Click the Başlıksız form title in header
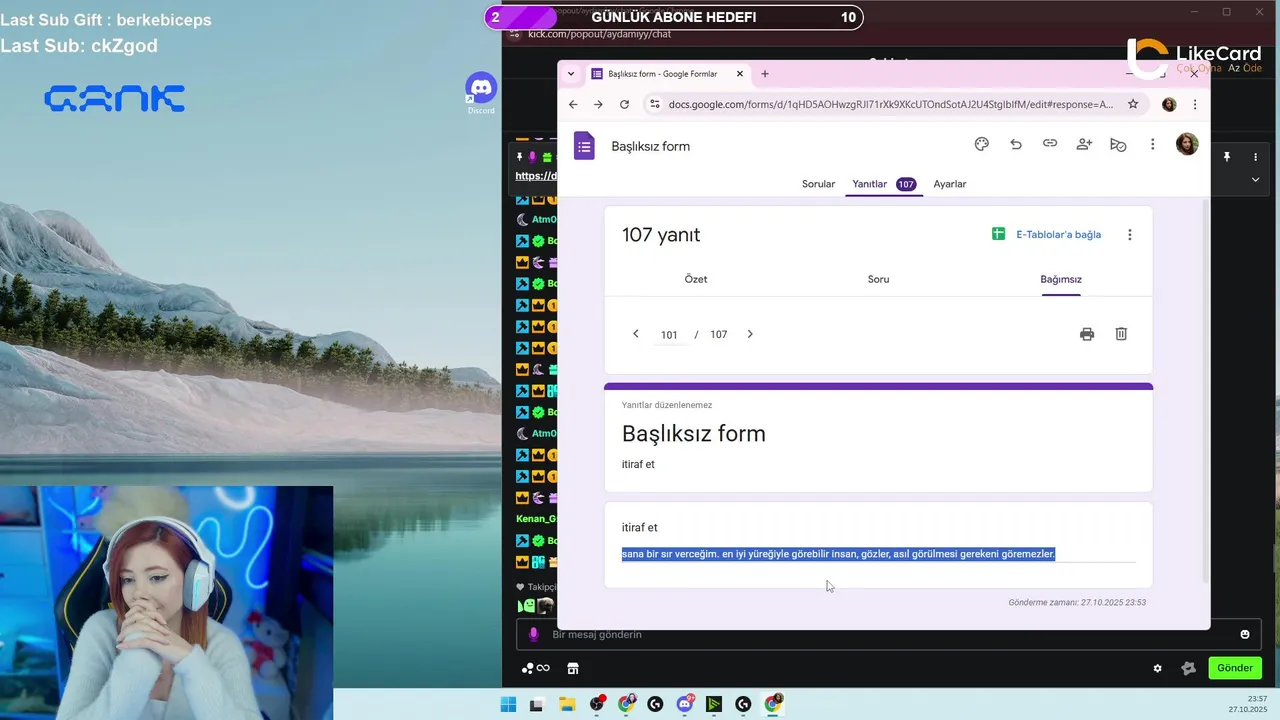The width and height of the screenshot is (1280, 720). [x=651, y=146]
